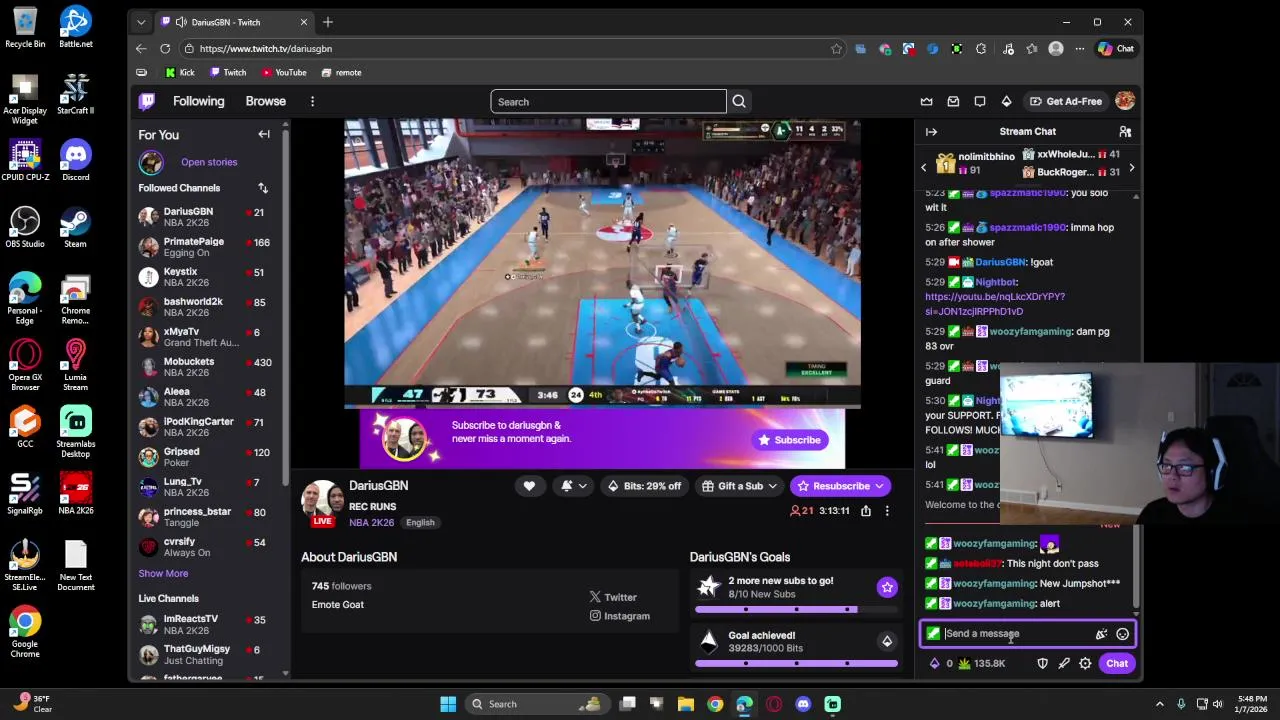Open File Explorer in the taskbar
Screen dimensions: 1280x720
pyautogui.click(x=686, y=704)
